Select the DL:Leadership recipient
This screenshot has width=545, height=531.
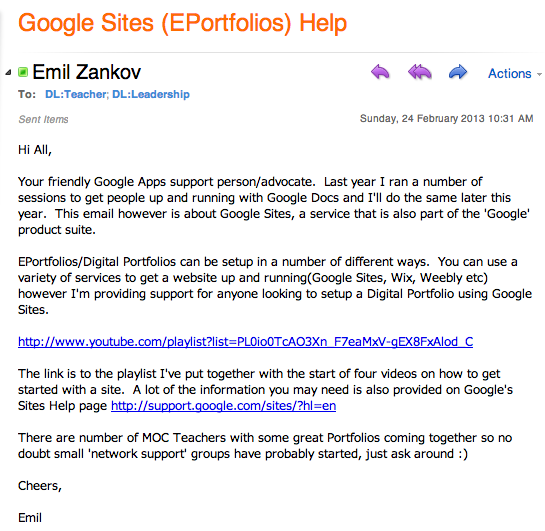coord(151,94)
